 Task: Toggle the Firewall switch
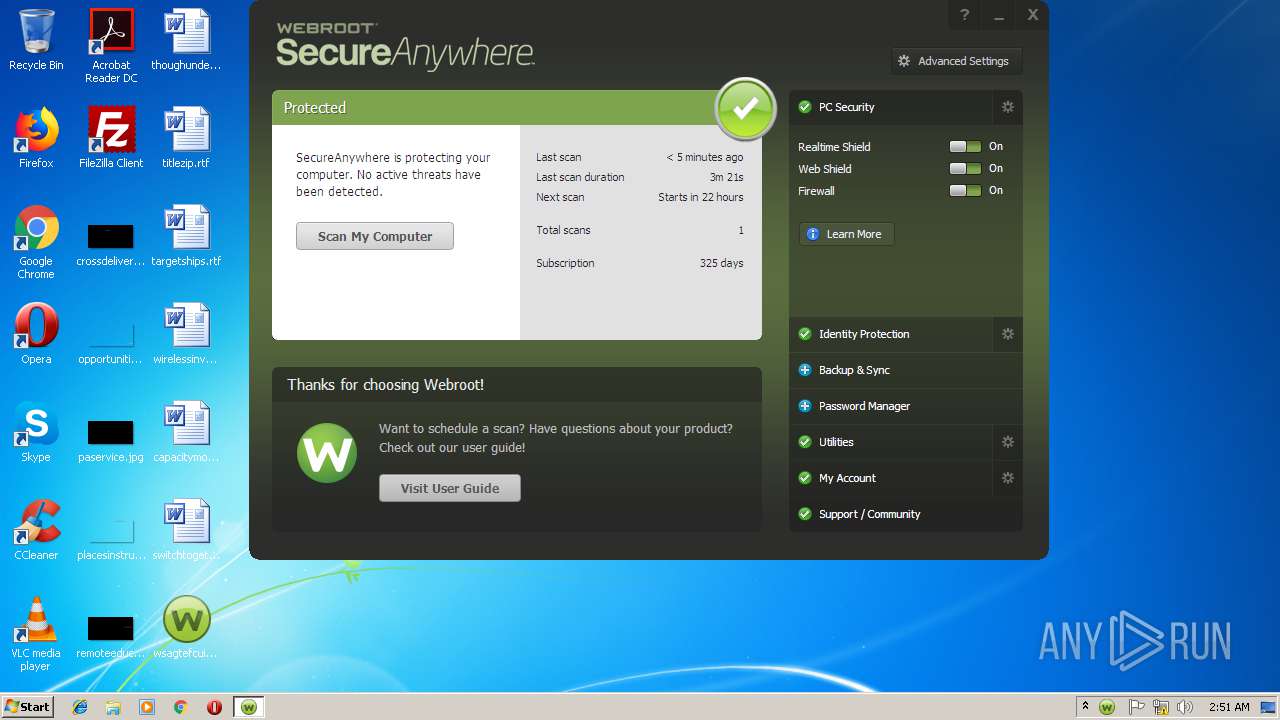pos(965,191)
